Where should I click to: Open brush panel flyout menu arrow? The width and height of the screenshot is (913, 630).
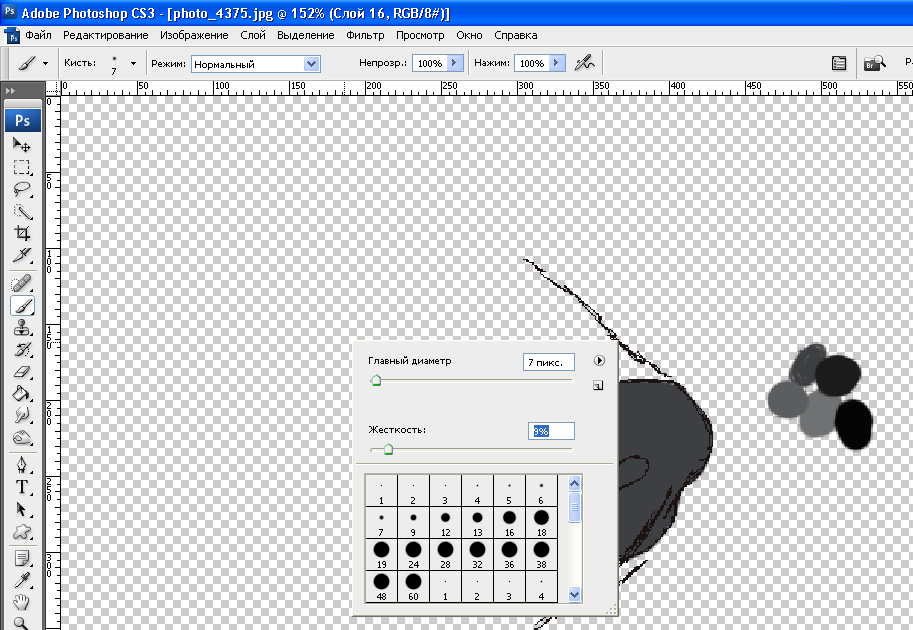(598, 361)
